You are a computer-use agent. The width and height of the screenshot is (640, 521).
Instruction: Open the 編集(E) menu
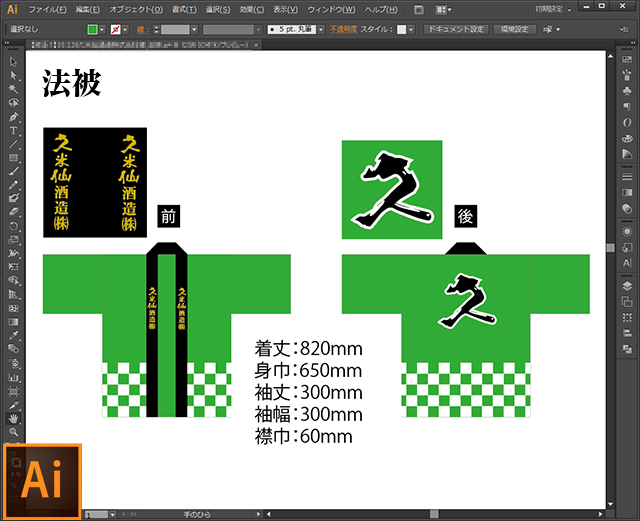click(88, 10)
